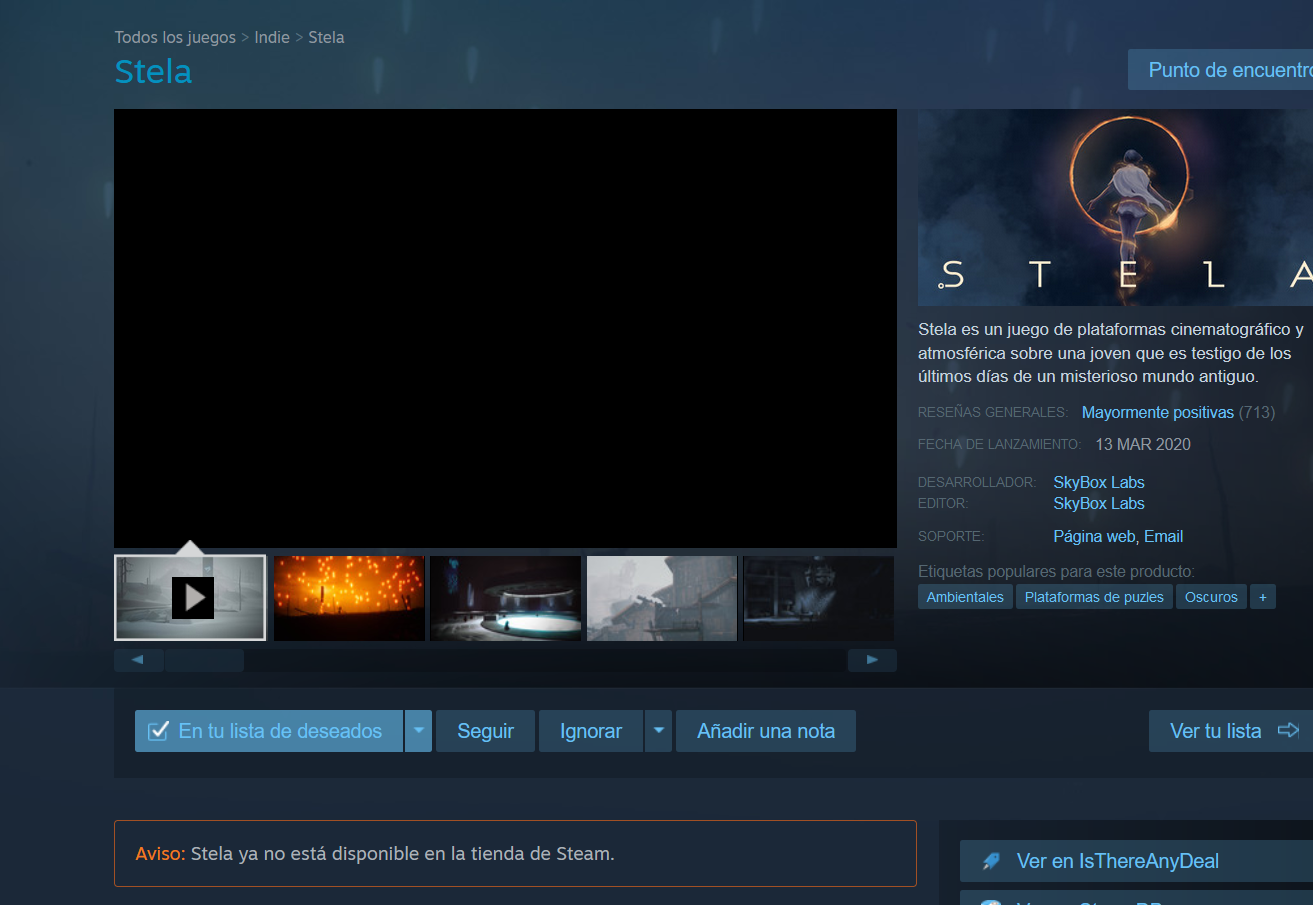Click the left arrow of thumbnail strip

tap(139, 660)
